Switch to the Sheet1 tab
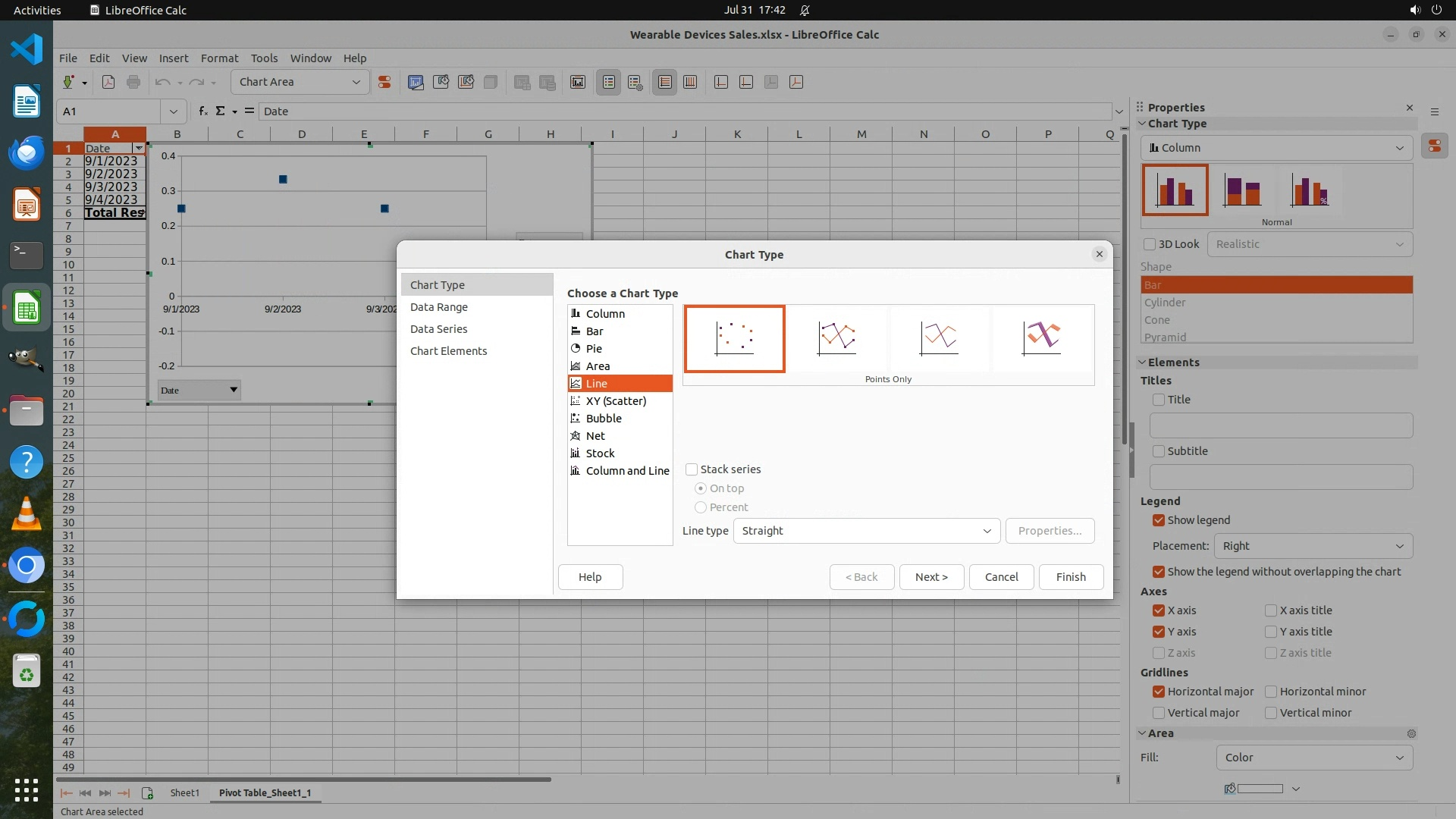This screenshot has height=819, width=1456. point(184,792)
